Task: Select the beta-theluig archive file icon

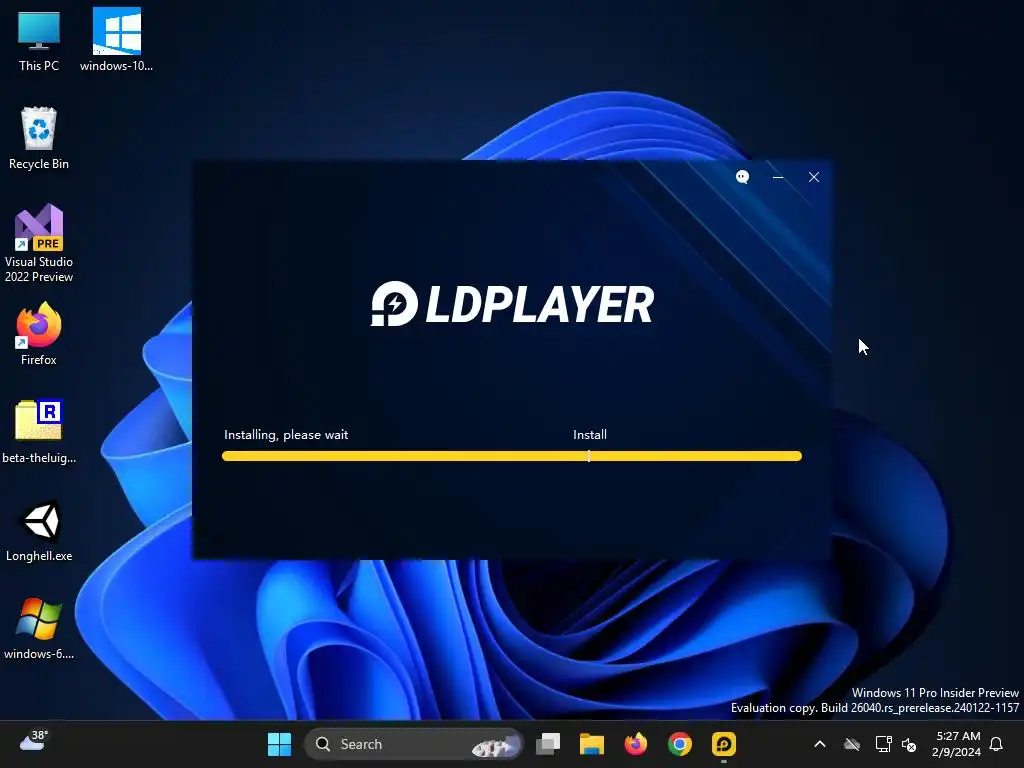Action: (x=39, y=432)
